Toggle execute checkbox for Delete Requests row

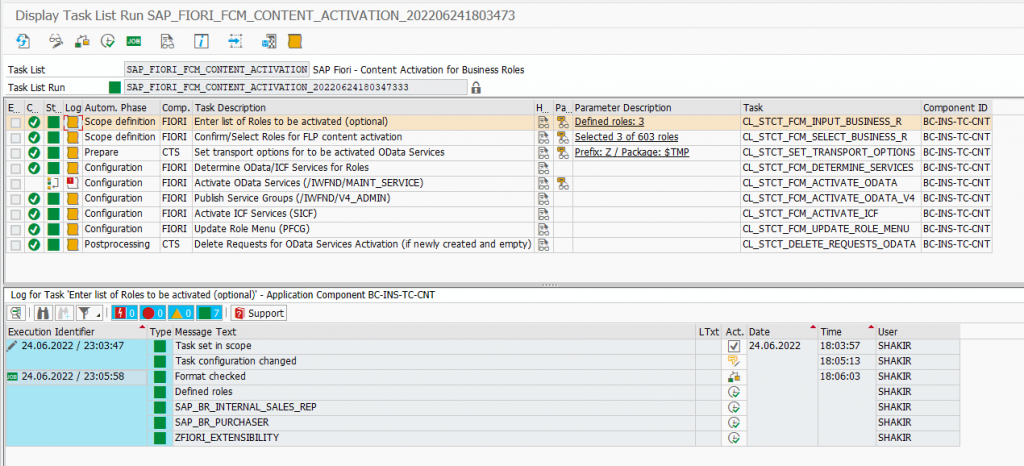[x=15, y=244]
